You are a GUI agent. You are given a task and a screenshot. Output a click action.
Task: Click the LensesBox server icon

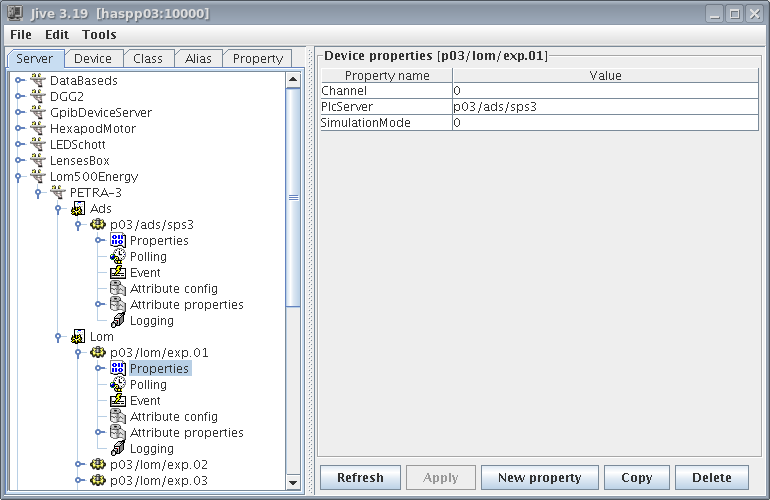[38, 160]
